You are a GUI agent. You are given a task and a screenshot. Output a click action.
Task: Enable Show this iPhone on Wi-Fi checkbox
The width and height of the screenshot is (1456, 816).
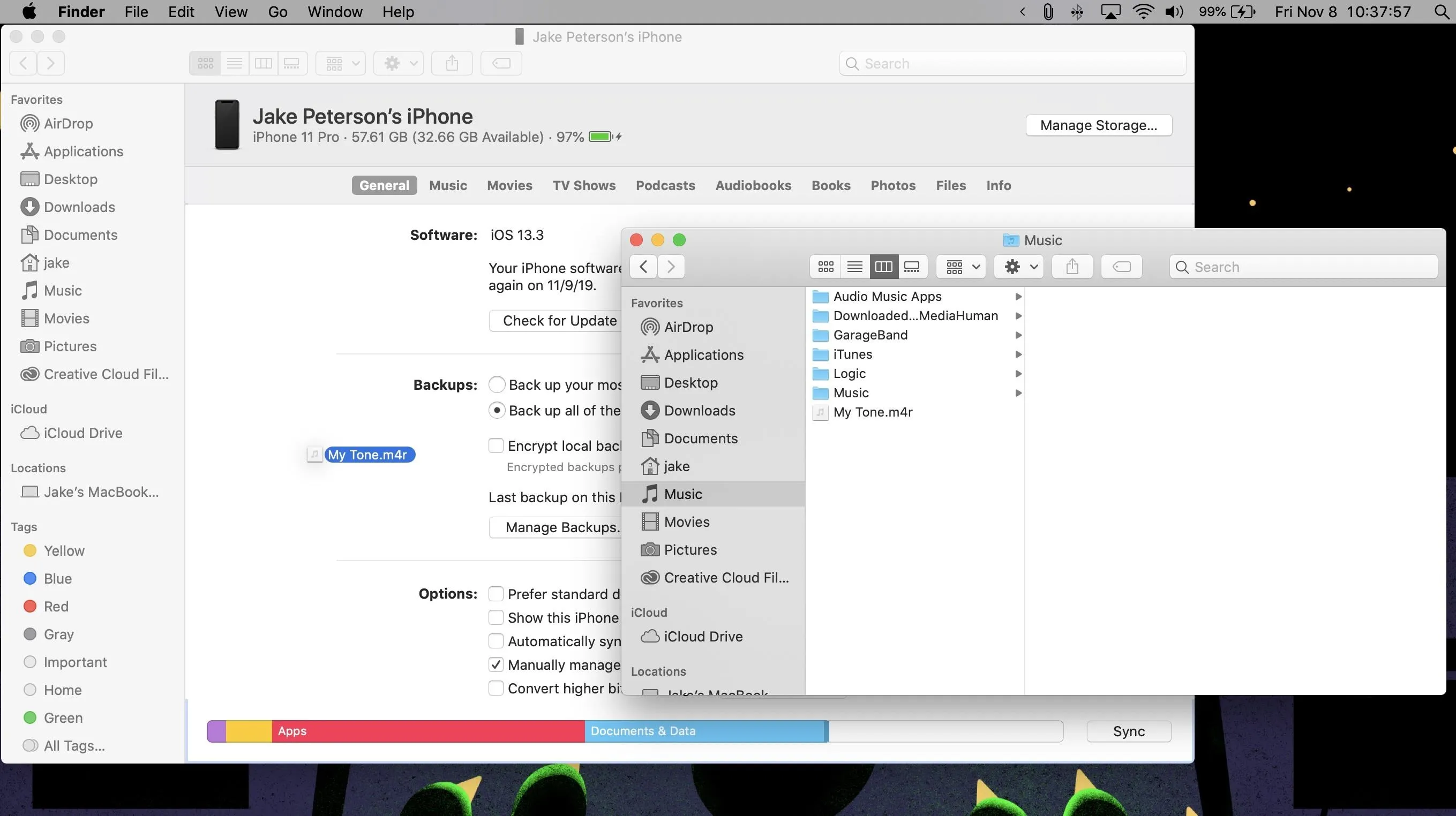[x=496, y=618]
